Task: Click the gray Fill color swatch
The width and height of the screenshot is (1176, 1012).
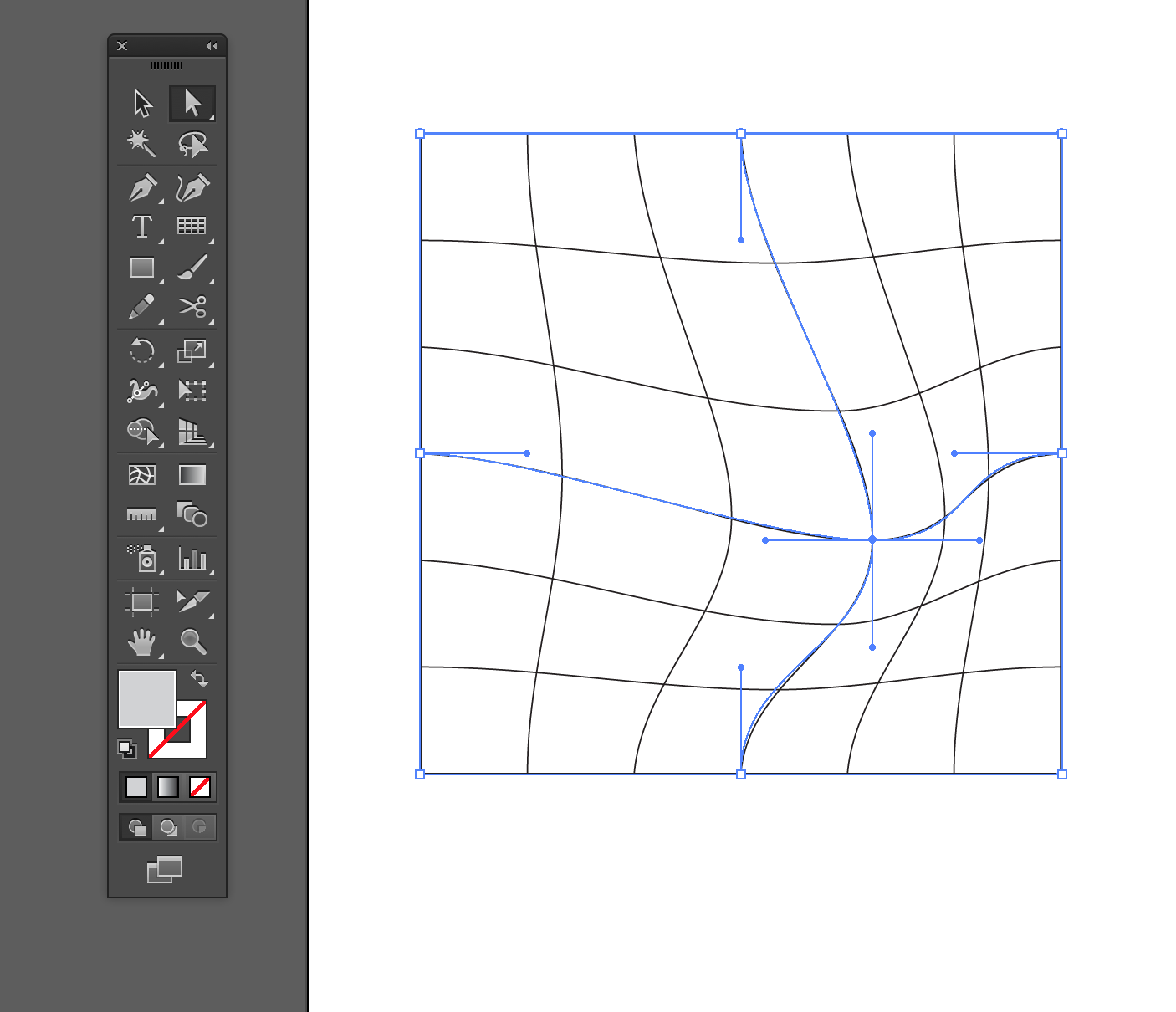Action: [x=147, y=699]
